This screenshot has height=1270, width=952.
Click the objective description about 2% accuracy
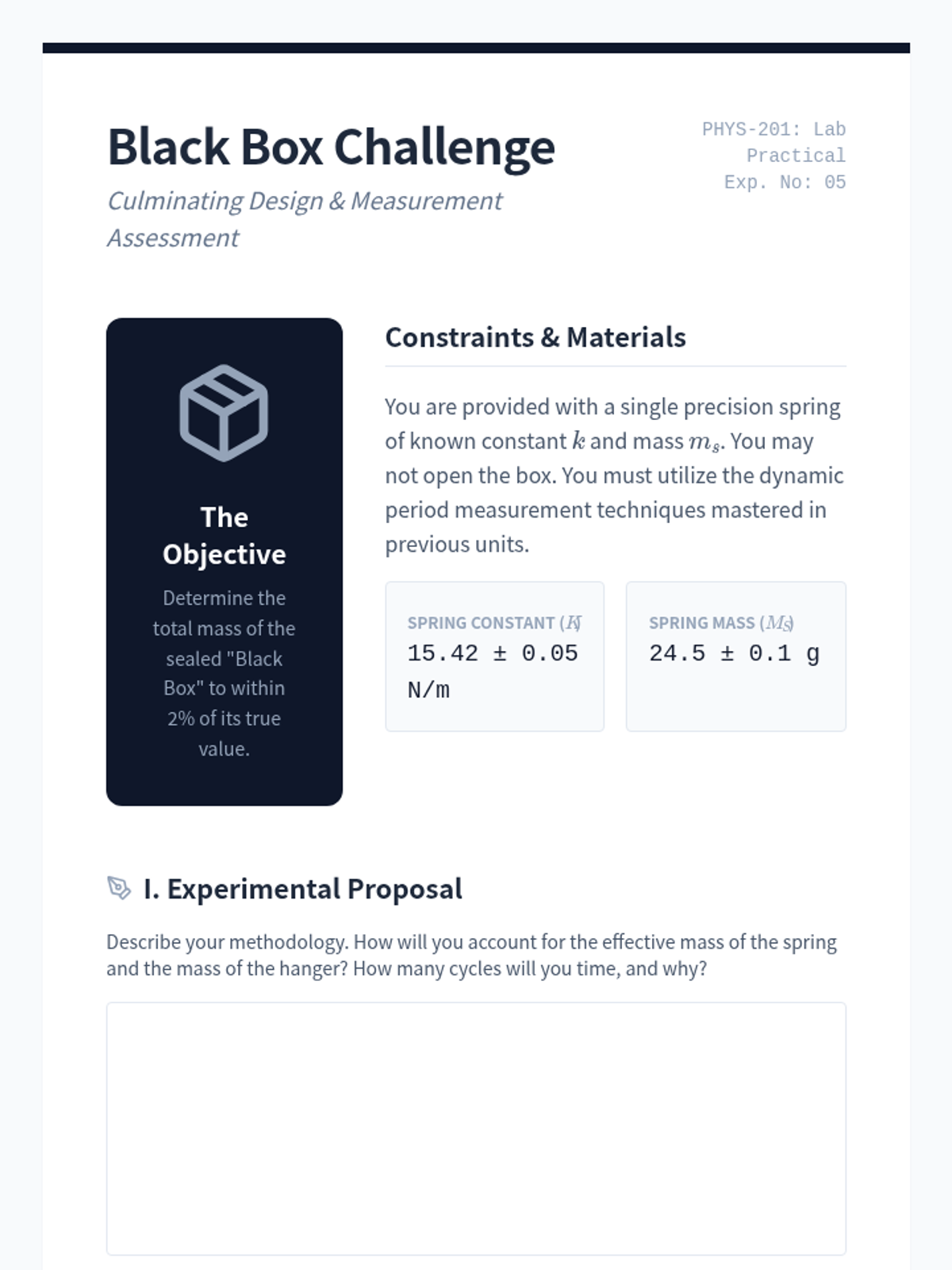tap(225, 673)
